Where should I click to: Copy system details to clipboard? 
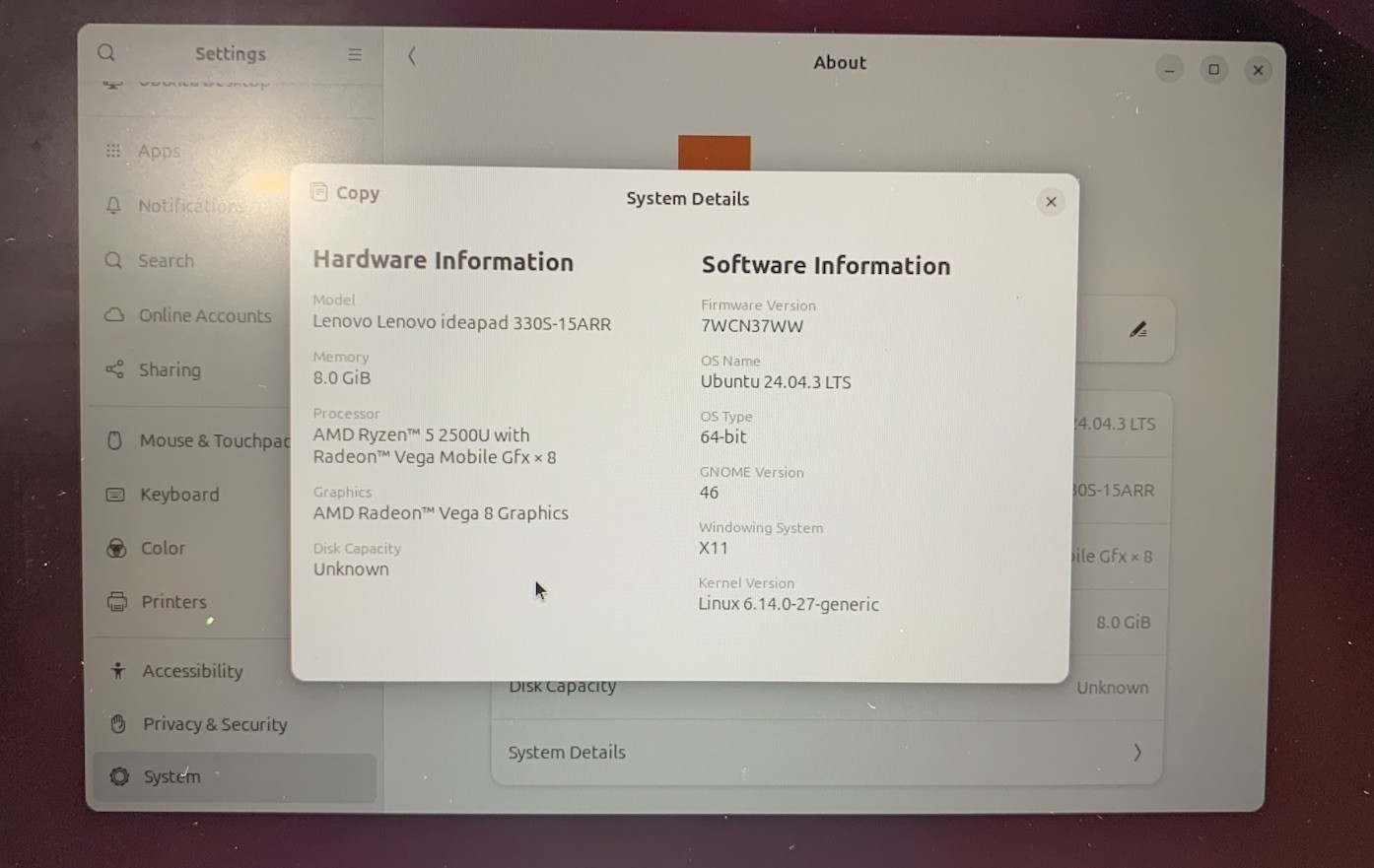(x=345, y=193)
